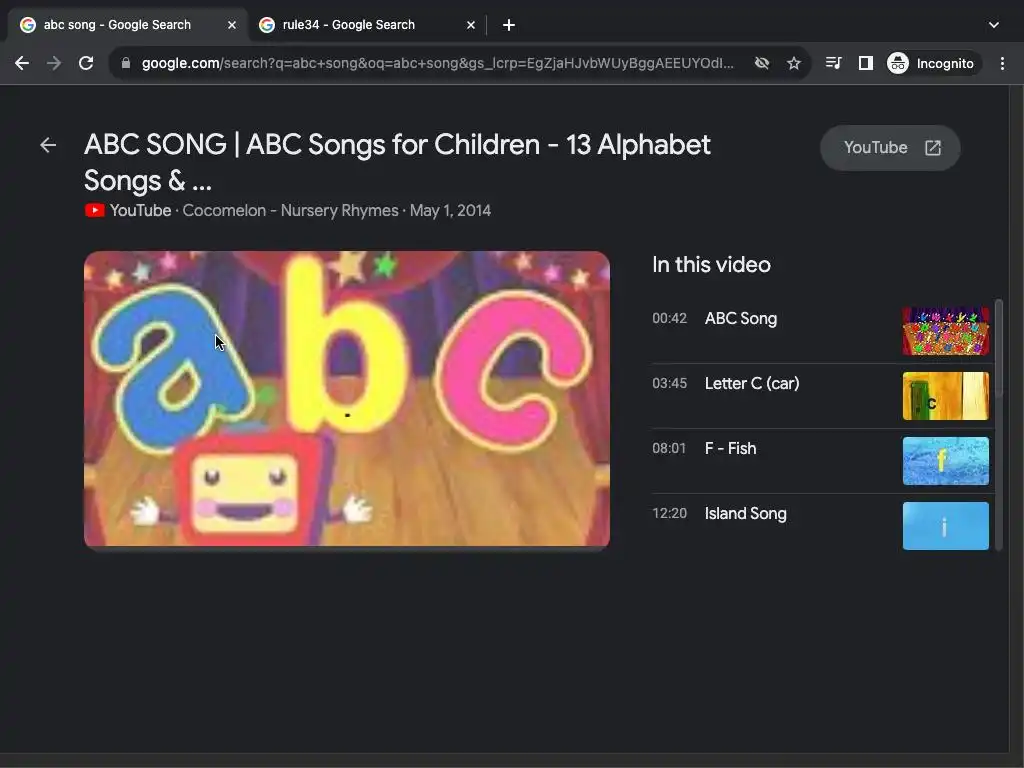Select the F - Fish chapter thumbnail
Viewport: 1024px width, 768px height.
[x=945, y=461]
